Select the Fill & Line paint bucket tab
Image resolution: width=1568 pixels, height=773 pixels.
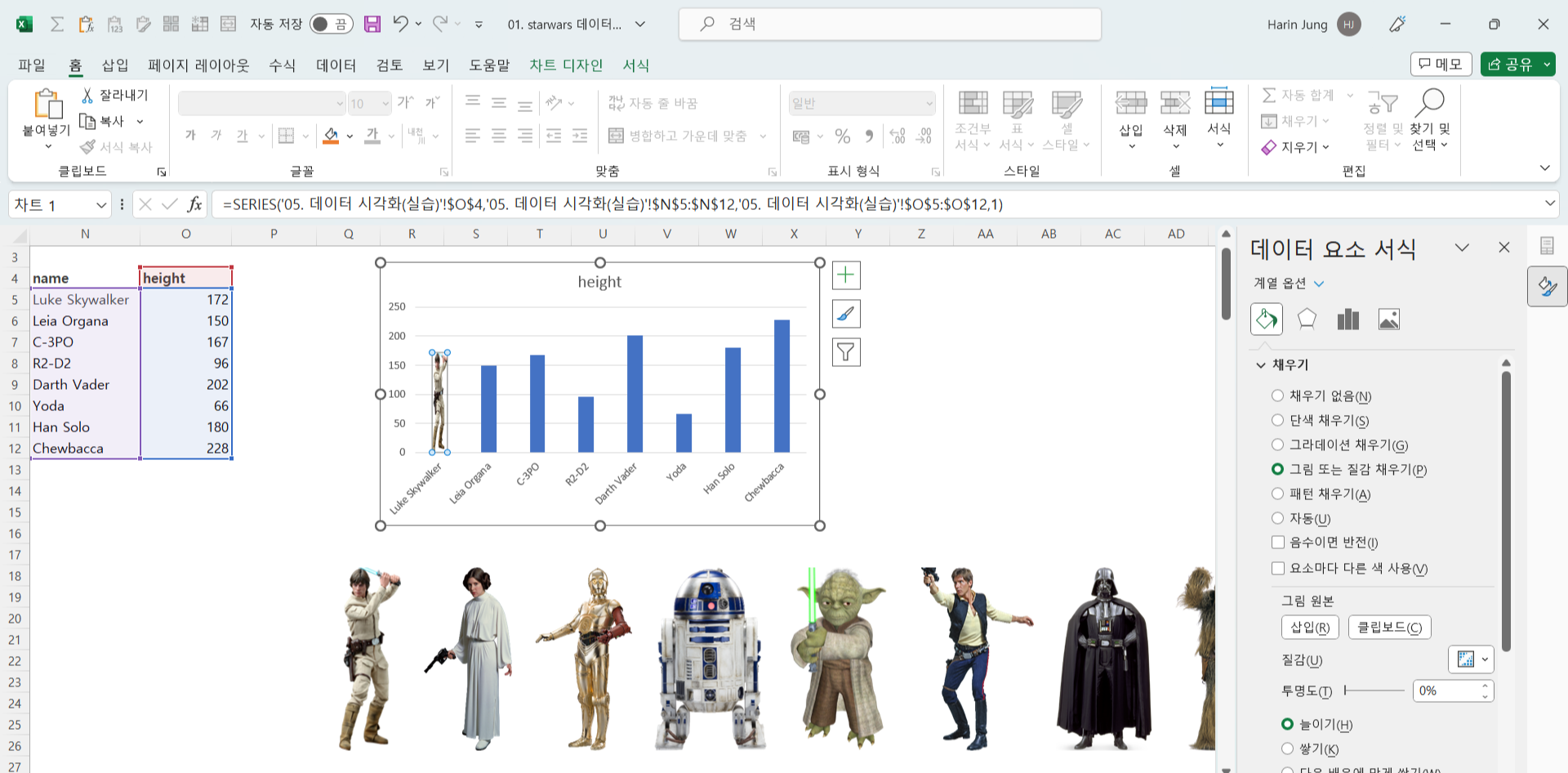1267,319
